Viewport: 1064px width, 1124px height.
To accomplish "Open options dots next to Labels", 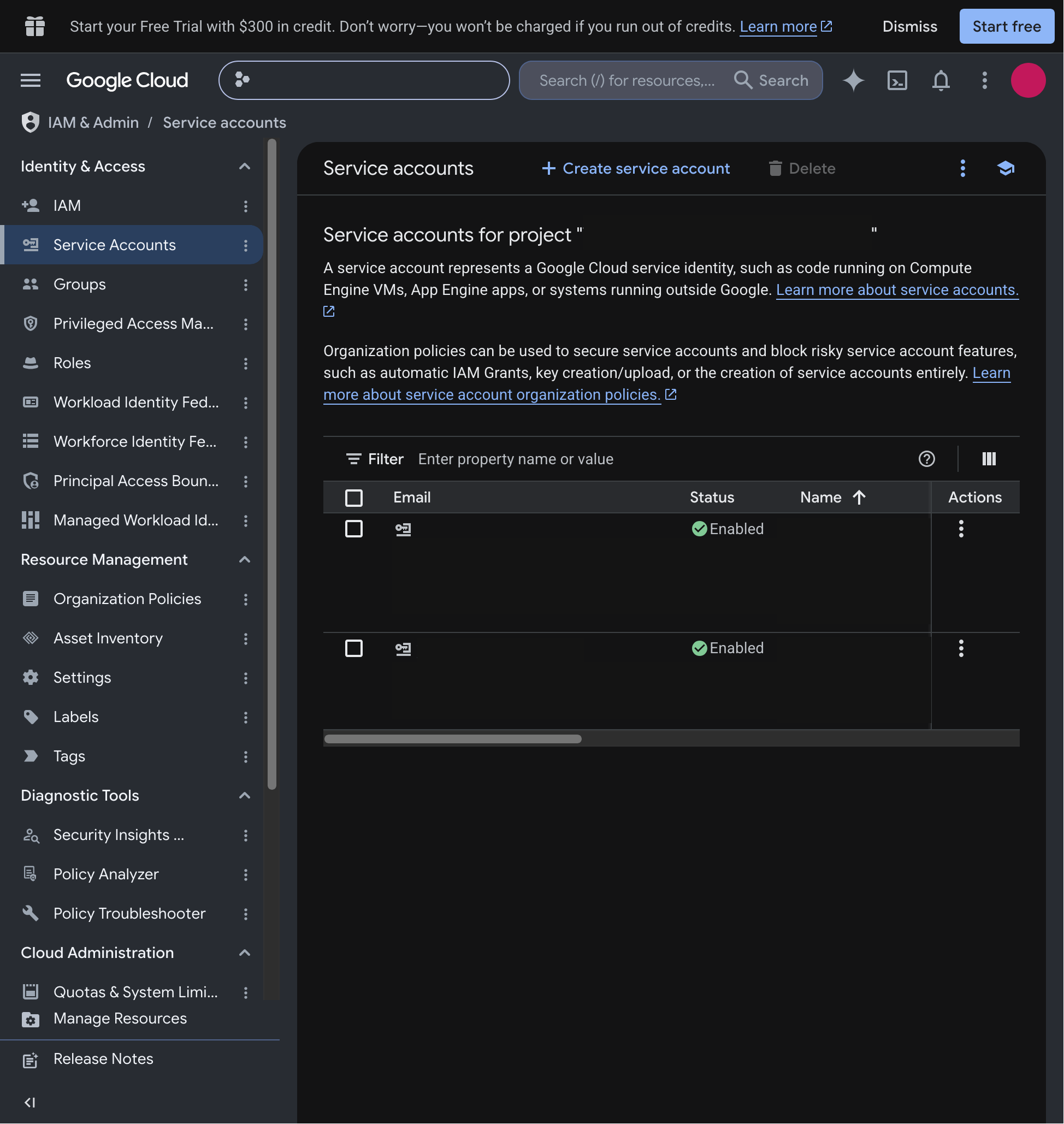I will 246,718.
